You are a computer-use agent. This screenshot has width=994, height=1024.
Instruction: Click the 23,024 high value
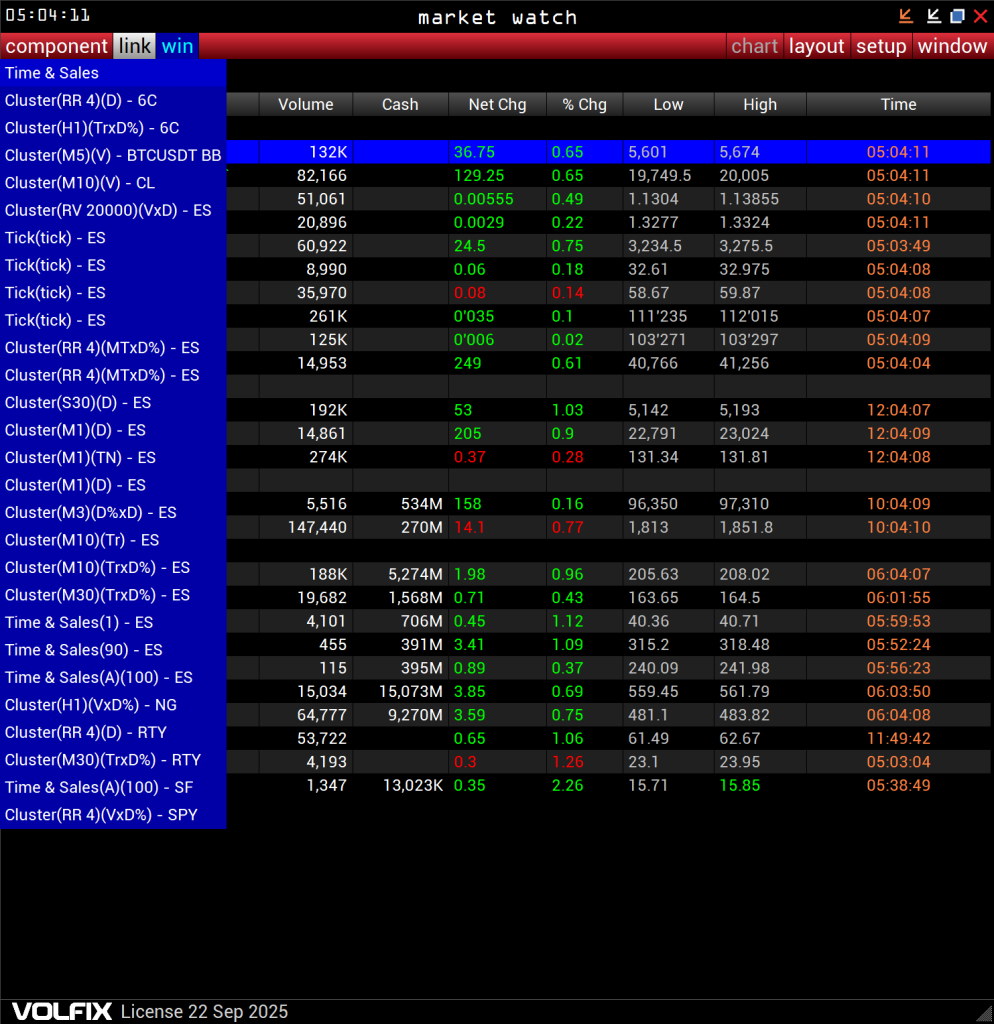tap(744, 434)
